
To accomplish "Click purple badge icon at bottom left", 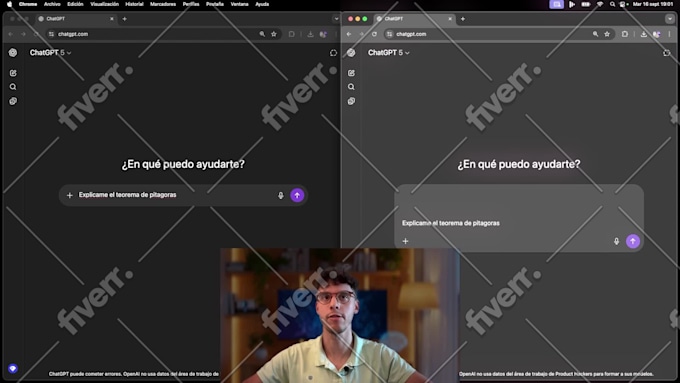I will click(x=13, y=369).
